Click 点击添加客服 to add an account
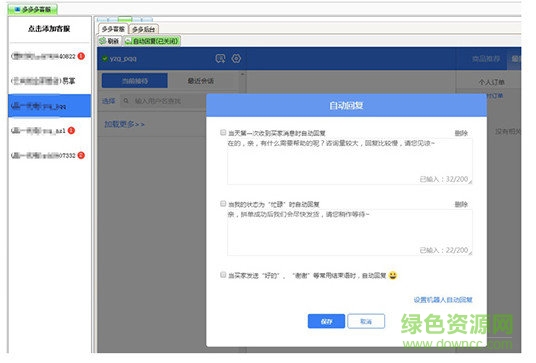This screenshot has width=536, height=363. pyautogui.click(x=50, y=29)
